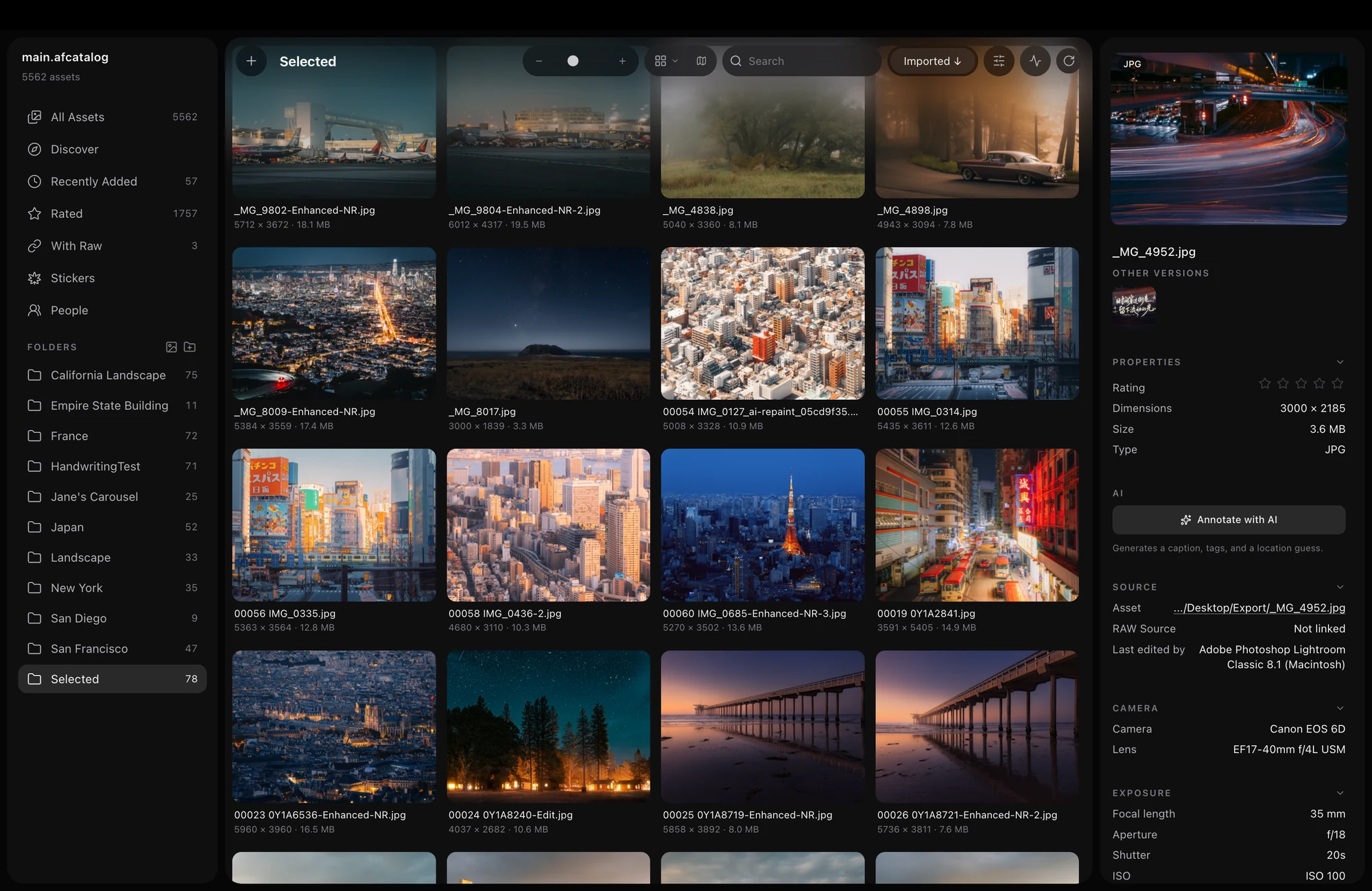Open the People section
The width and height of the screenshot is (1372, 891).
click(x=113, y=311)
